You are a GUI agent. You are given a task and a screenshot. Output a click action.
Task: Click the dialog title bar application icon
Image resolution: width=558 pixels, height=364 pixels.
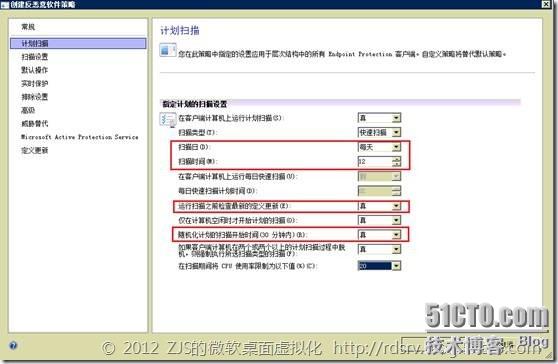[5, 5]
